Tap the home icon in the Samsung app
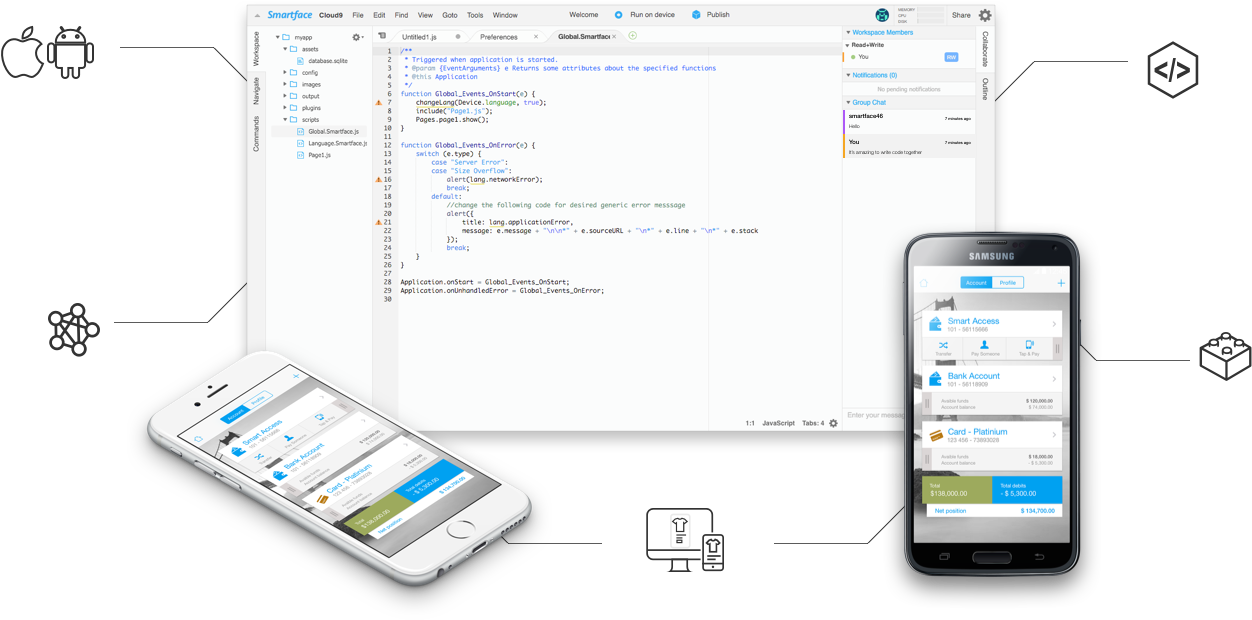 tap(923, 283)
